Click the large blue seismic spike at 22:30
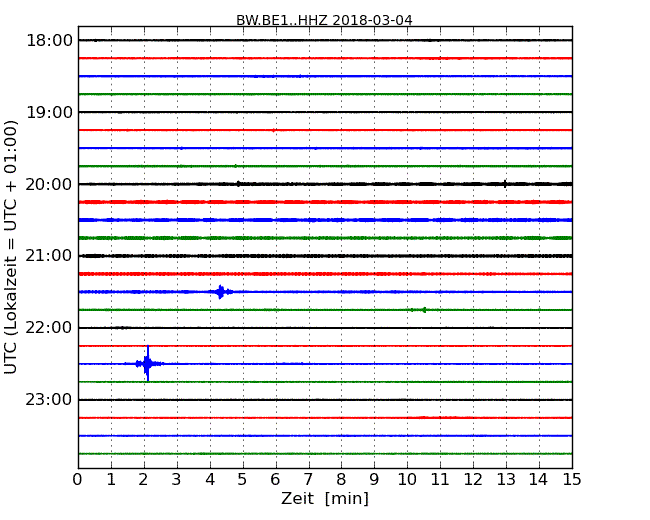 click(x=148, y=364)
